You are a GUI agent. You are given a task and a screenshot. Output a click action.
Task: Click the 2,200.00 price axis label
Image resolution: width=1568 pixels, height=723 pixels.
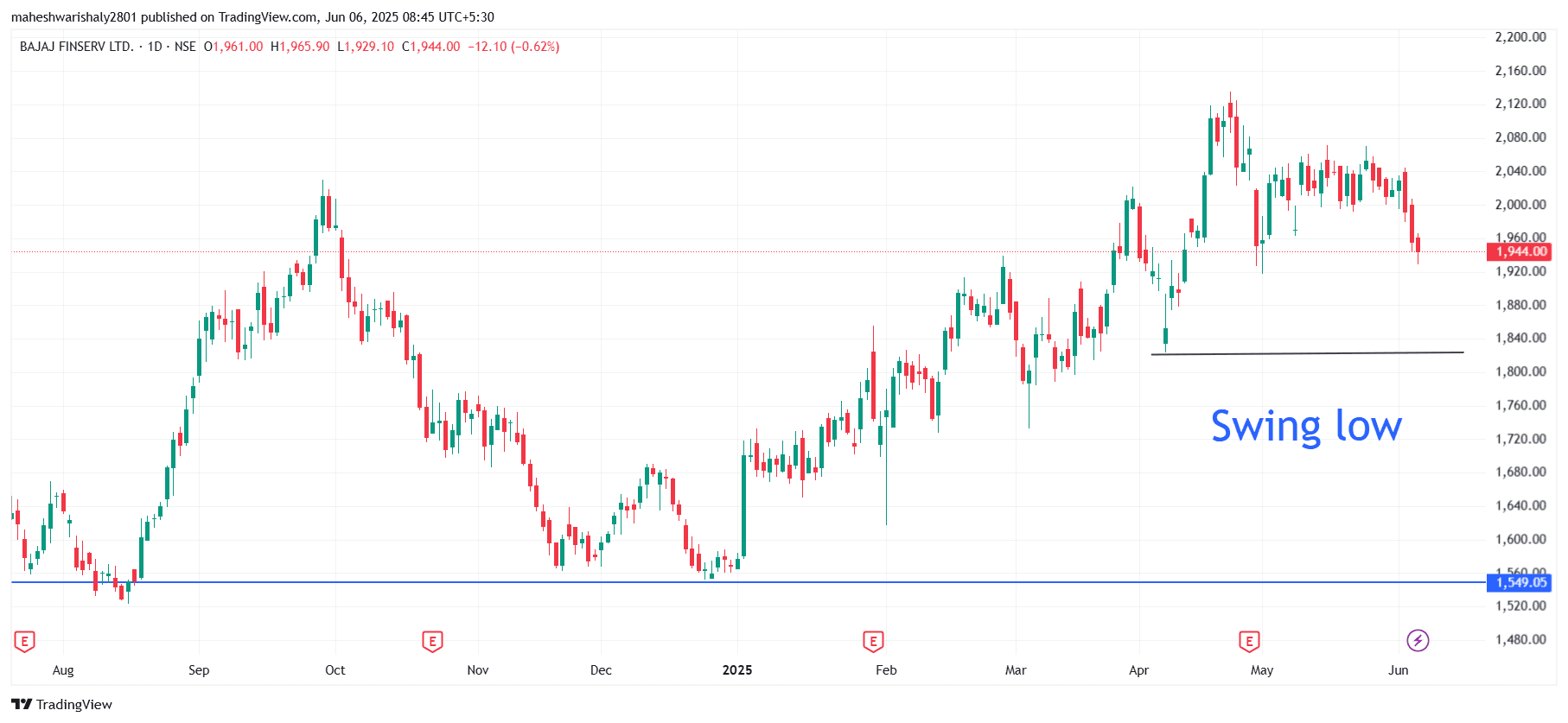tap(1520, 37)
